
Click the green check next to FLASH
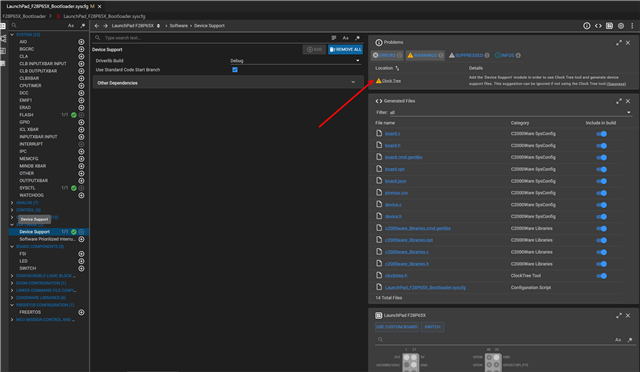tap(74, 115)
